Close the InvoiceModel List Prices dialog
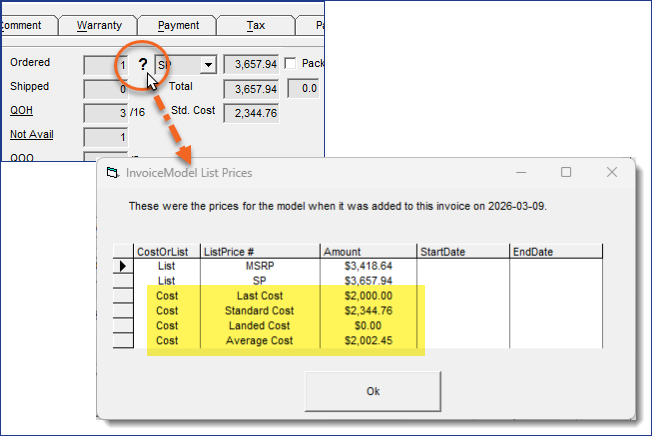Viewport: 652px width, 436px height. point(612,172)
